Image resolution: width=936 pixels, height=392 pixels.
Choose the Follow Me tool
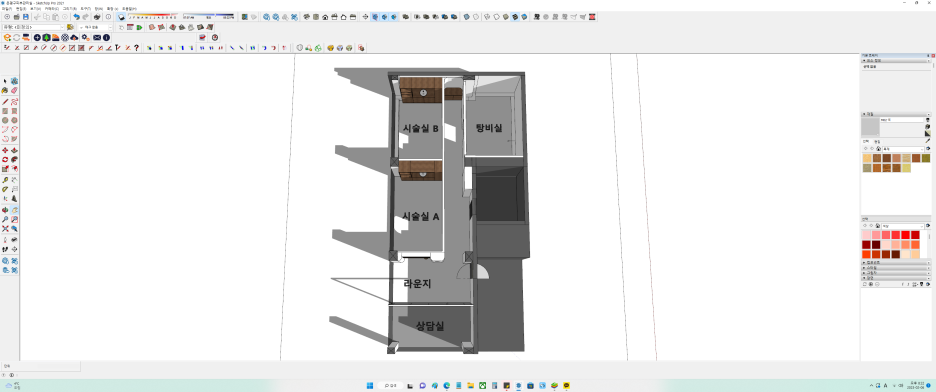(14, 159)
